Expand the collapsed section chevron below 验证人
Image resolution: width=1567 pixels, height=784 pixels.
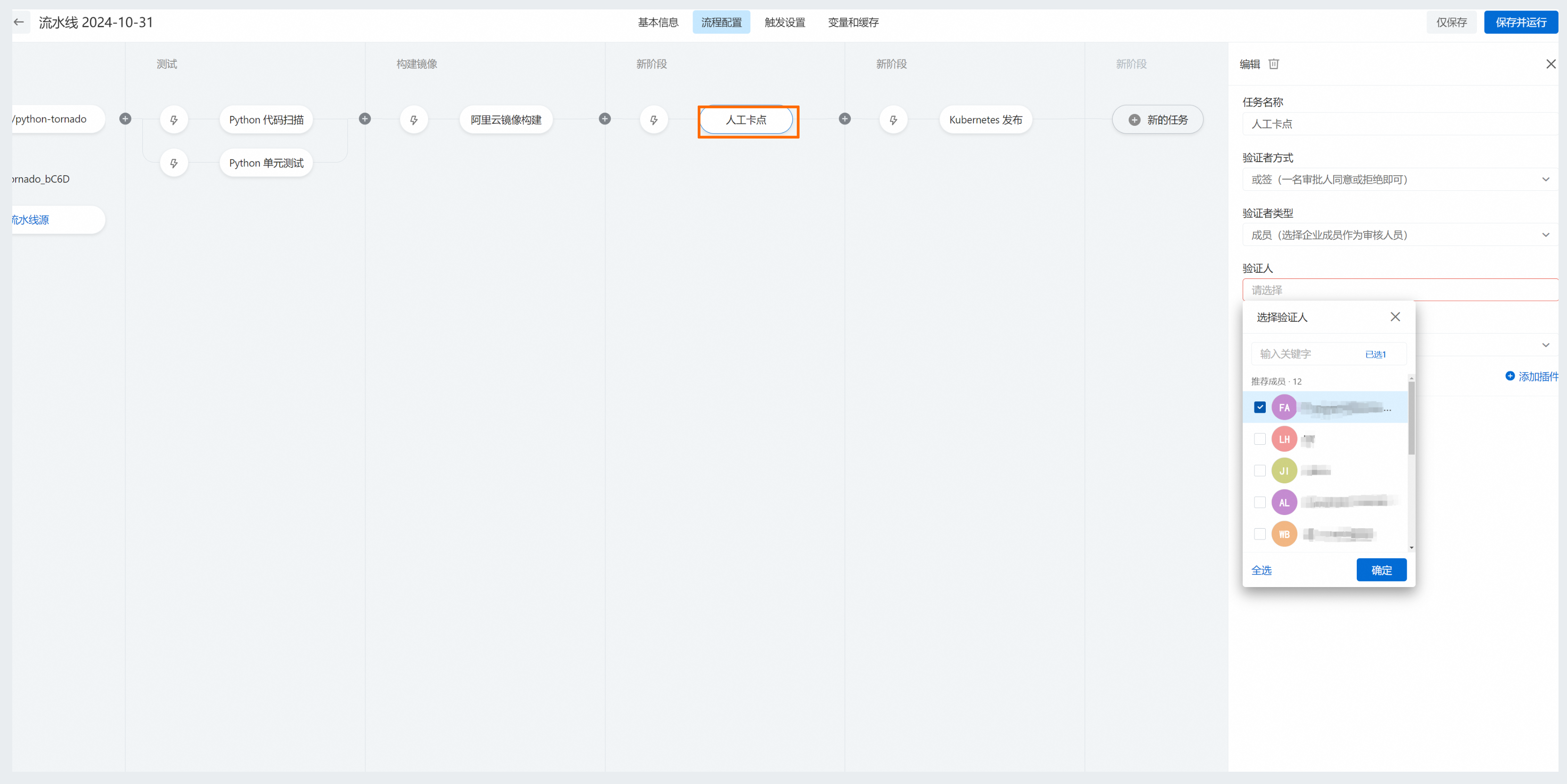[x=1546, y=345]
